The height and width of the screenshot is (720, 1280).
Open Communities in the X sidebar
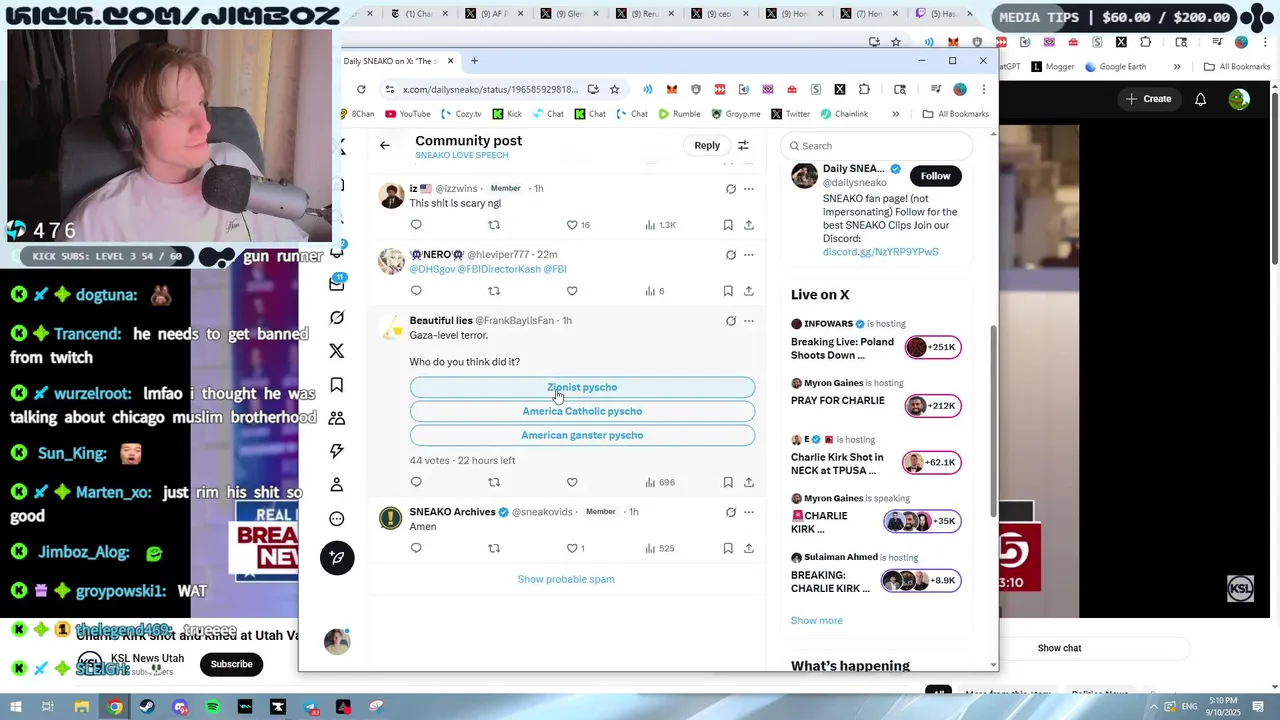[337, 418]
